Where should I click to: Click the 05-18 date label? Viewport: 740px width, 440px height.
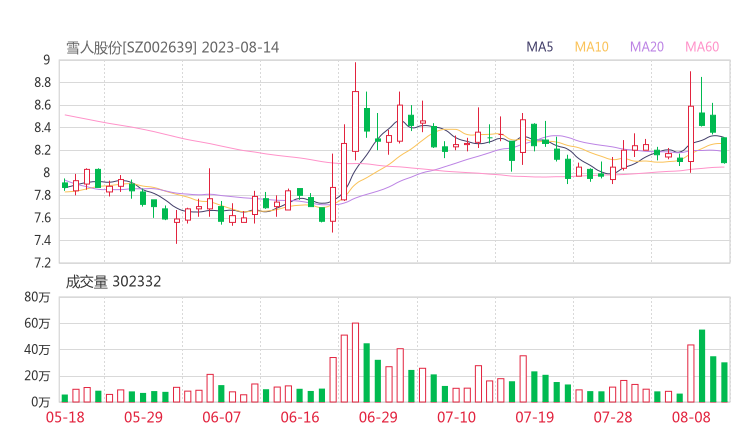[x=65, y=417]
